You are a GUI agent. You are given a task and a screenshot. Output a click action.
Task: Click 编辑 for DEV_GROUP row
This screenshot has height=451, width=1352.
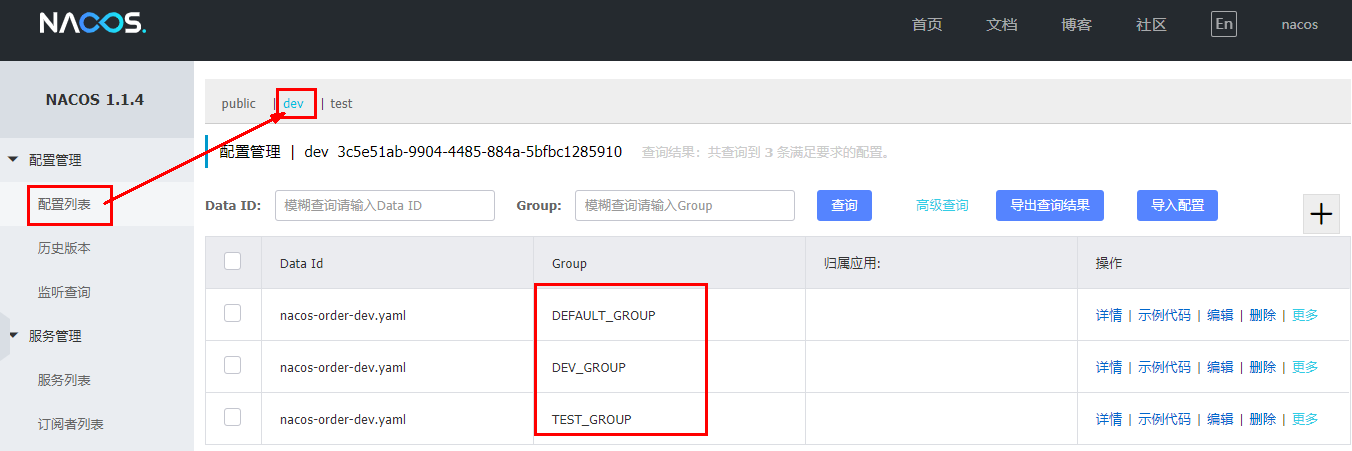click(x=1220, y=367)
